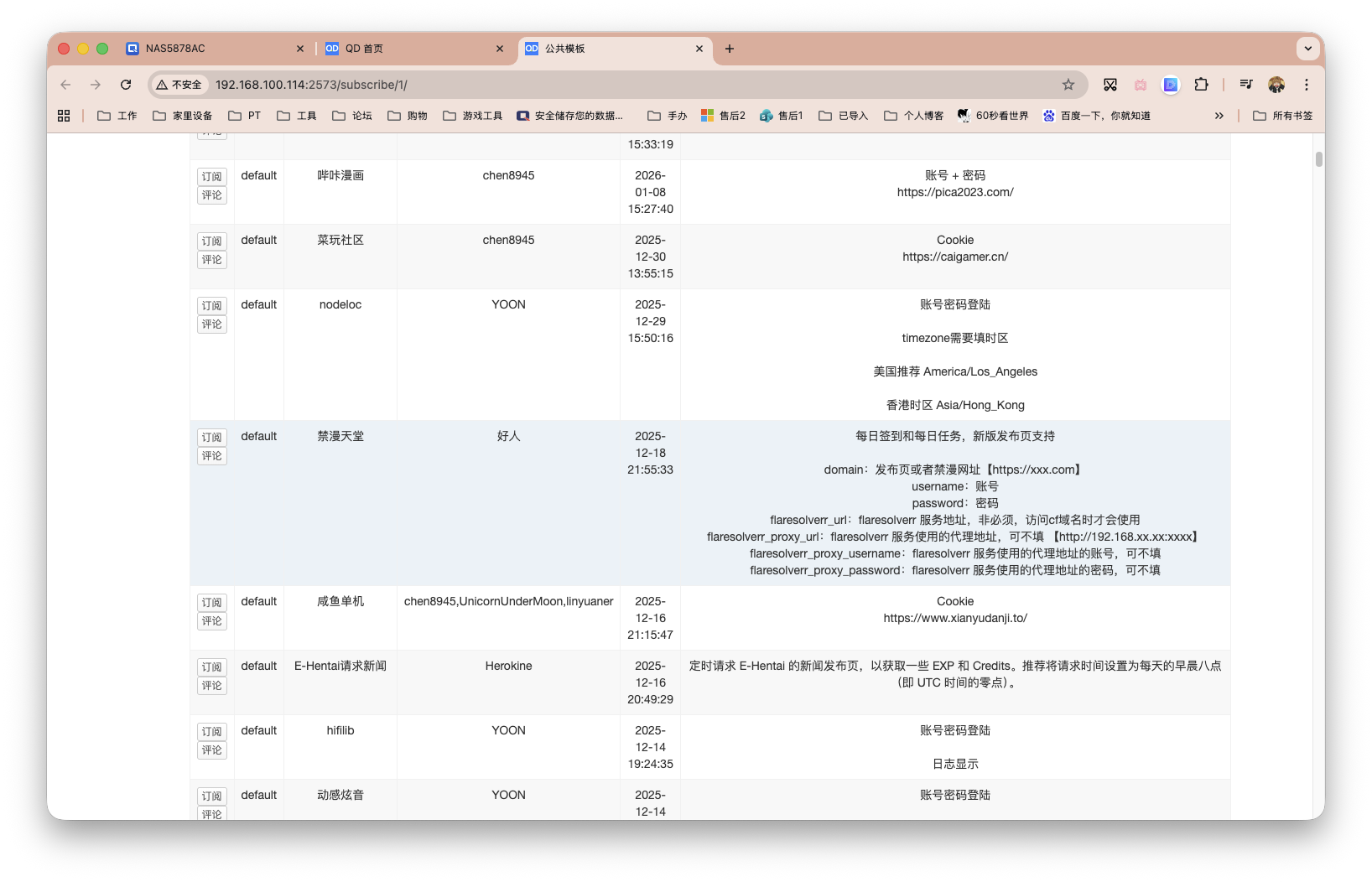Open a new tab with plus button
Screen dimensions: 1372x882
coord(730,49)
